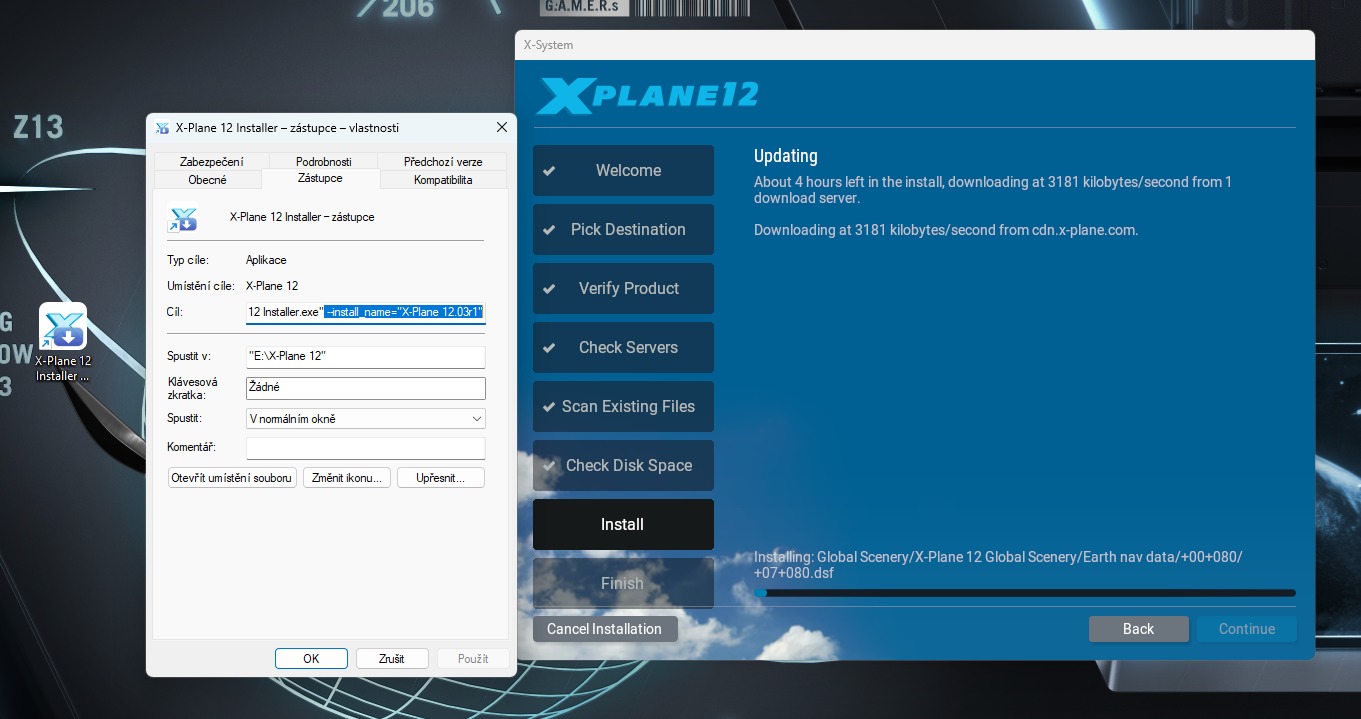Go to the Kompatibilita tab
The image size is (1361, 719).
(x=443, y=180)
